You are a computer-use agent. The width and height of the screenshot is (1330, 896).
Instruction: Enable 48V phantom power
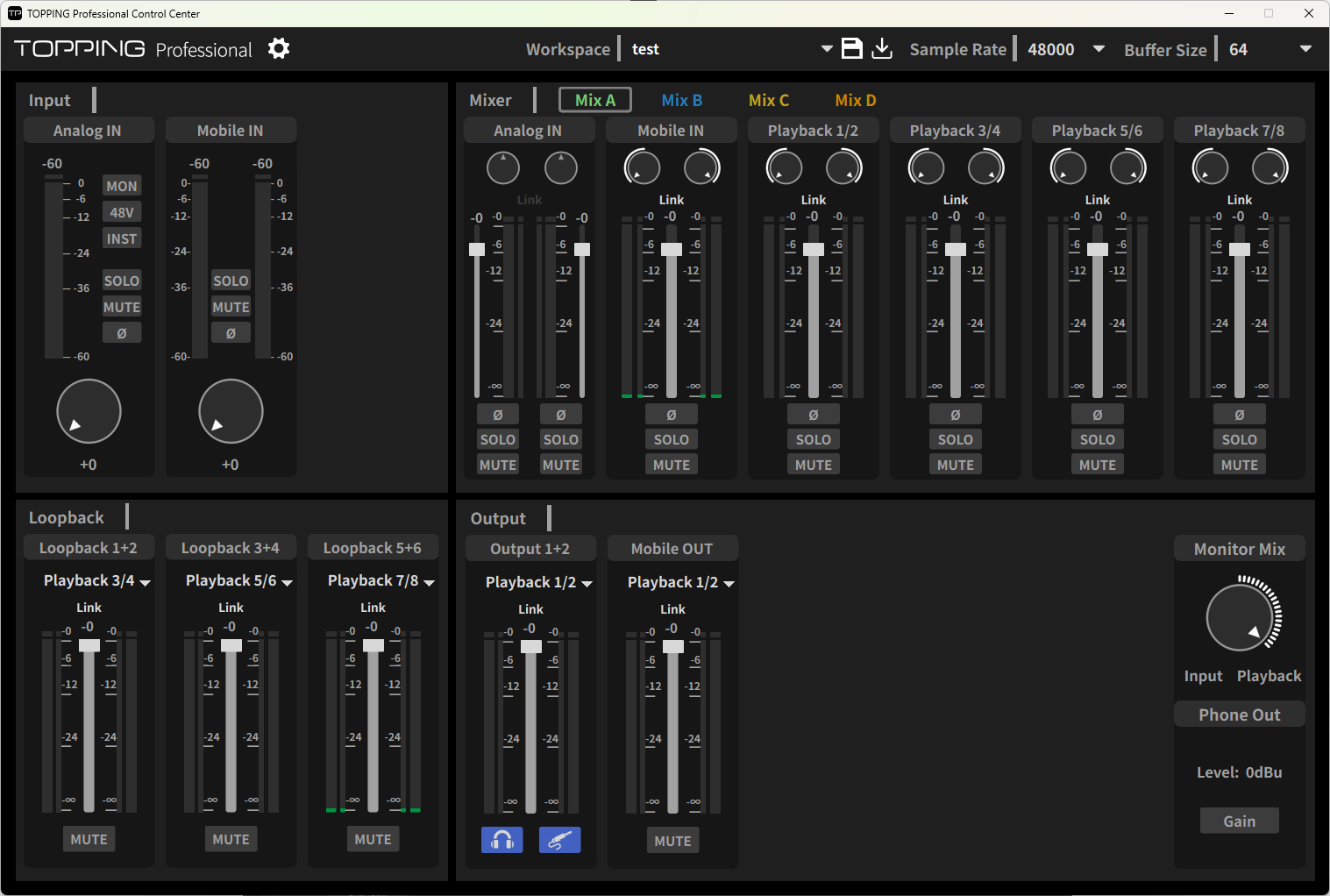coord(122,212)
